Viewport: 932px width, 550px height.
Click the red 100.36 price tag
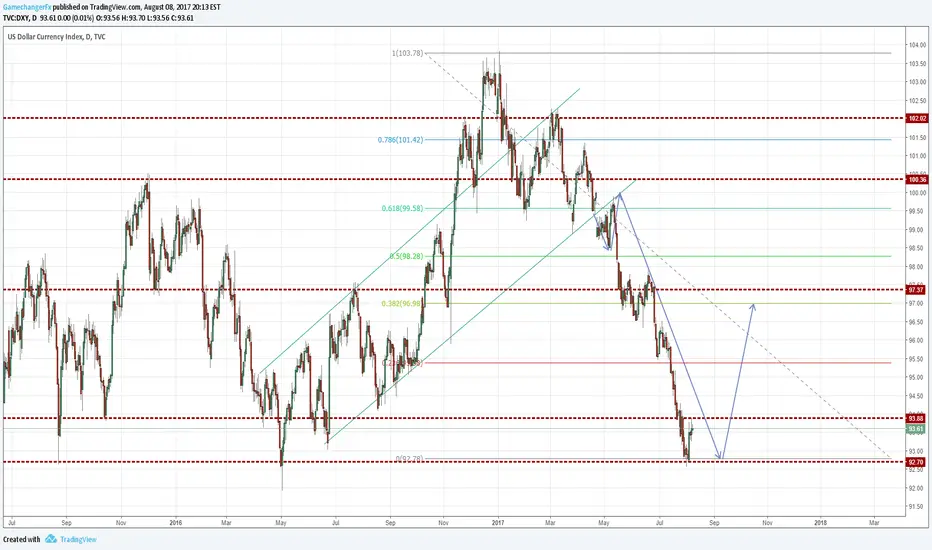click(x=917, y=179)
